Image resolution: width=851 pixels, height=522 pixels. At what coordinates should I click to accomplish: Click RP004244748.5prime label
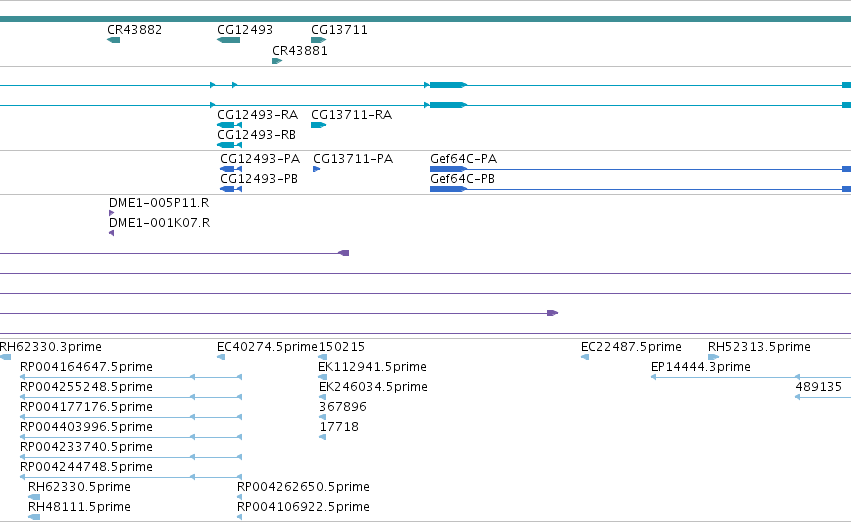(x=86, y=467)
